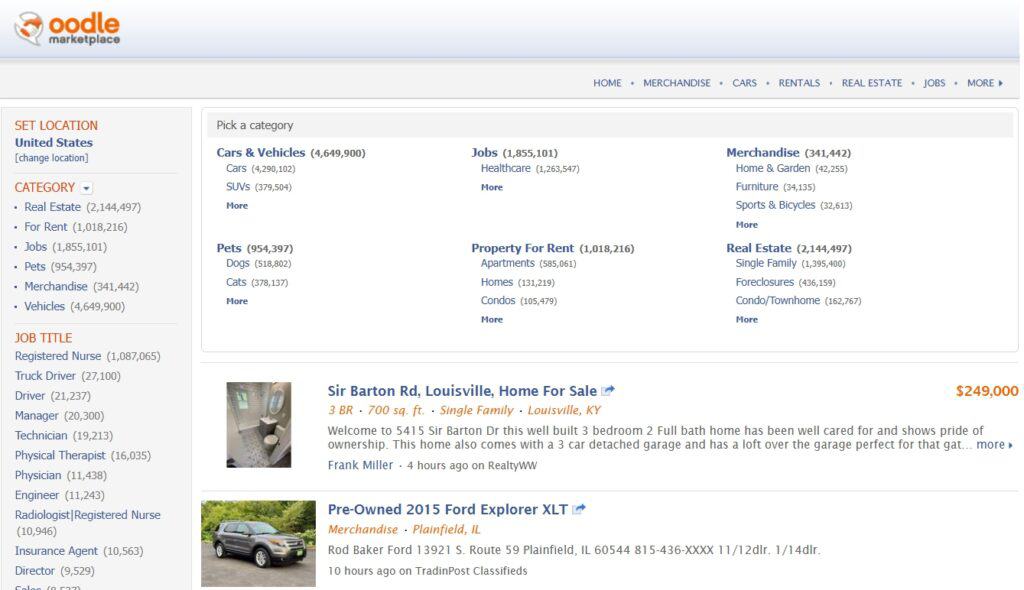Open CARS in navigation bar
The image size is (1024, 590).
pyautogui.click(x=744, y=83)
